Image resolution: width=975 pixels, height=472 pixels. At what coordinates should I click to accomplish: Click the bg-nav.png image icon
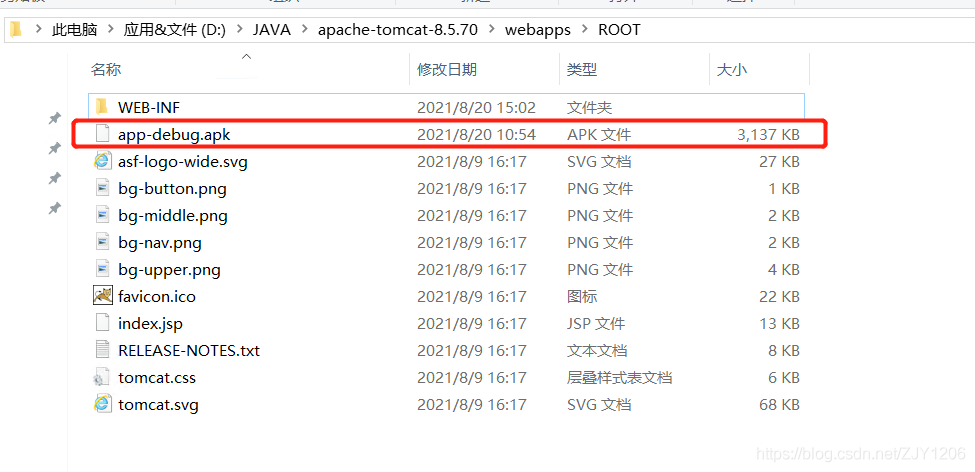[102, 243]
